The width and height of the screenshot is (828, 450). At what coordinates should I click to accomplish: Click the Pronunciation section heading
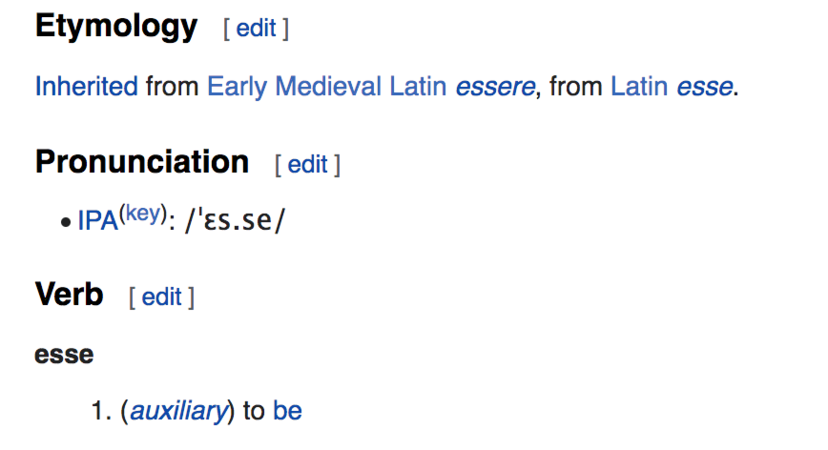click(142, 162)
